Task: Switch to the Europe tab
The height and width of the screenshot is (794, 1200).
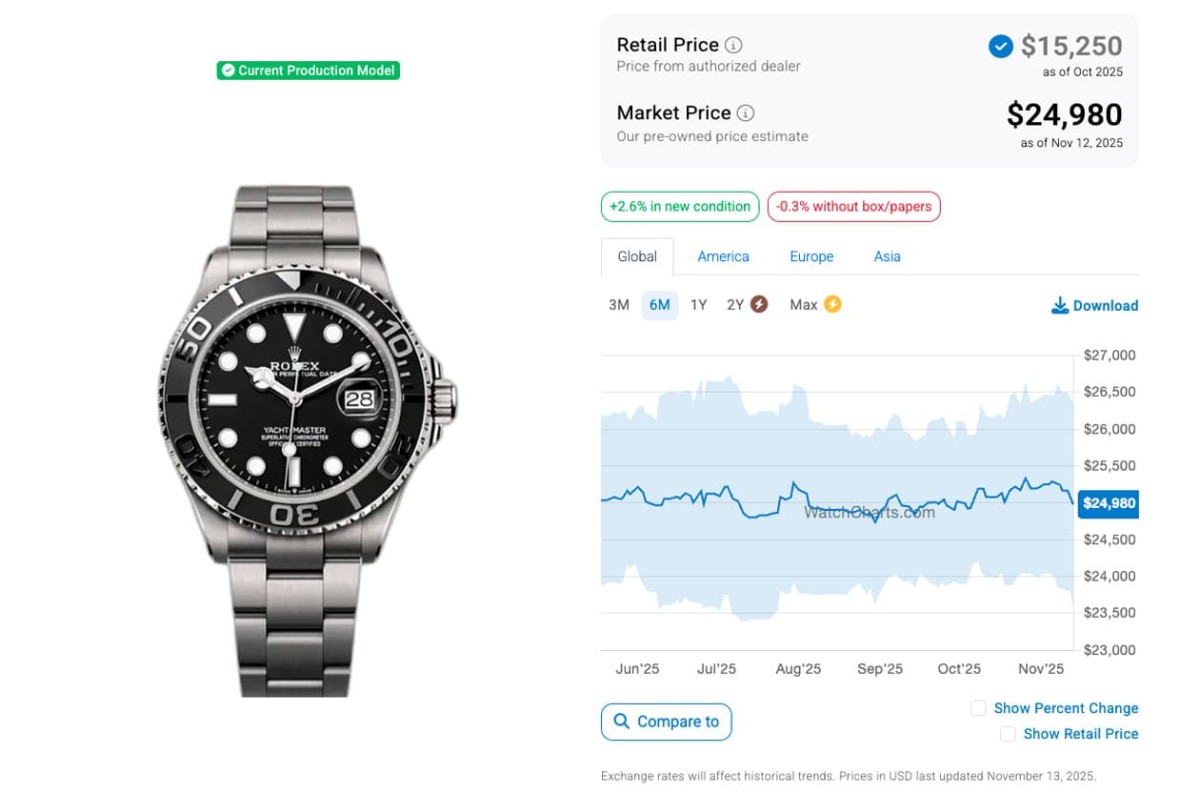Action: (x=811, y=257)
